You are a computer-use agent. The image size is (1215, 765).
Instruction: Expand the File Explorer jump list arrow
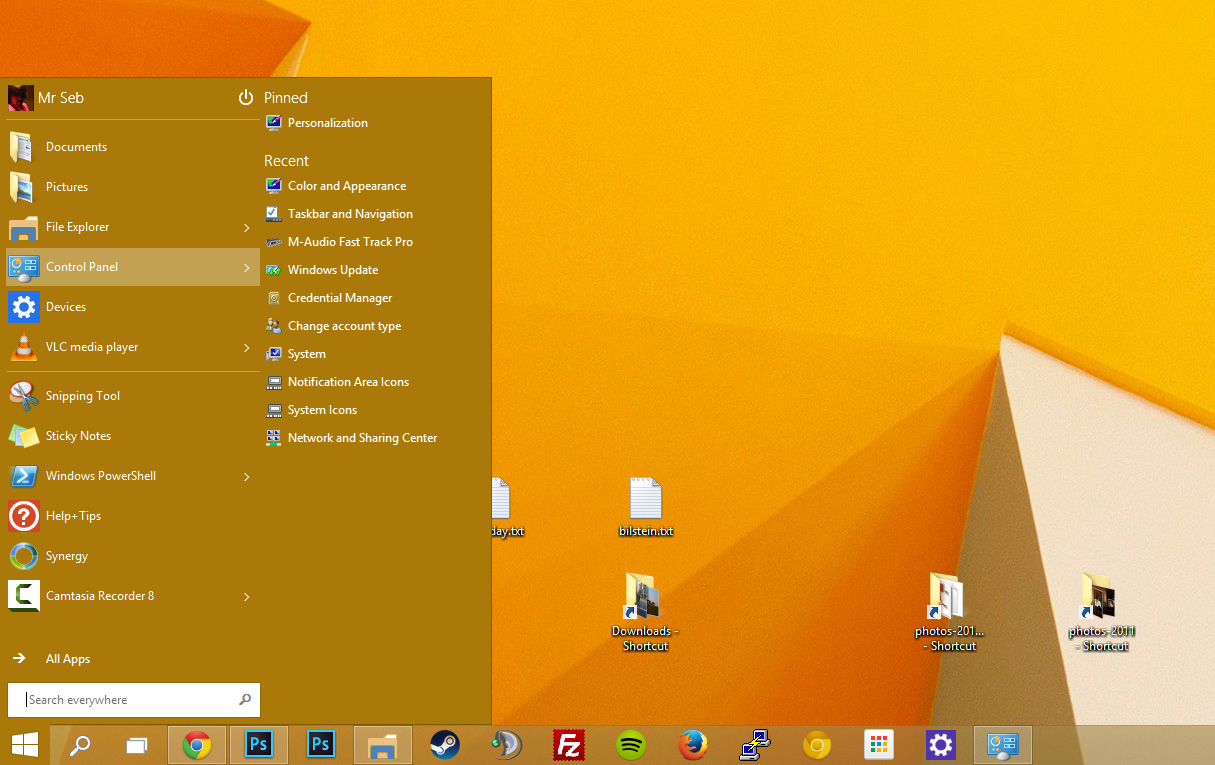pyautogui.click(x=247, y=228)
